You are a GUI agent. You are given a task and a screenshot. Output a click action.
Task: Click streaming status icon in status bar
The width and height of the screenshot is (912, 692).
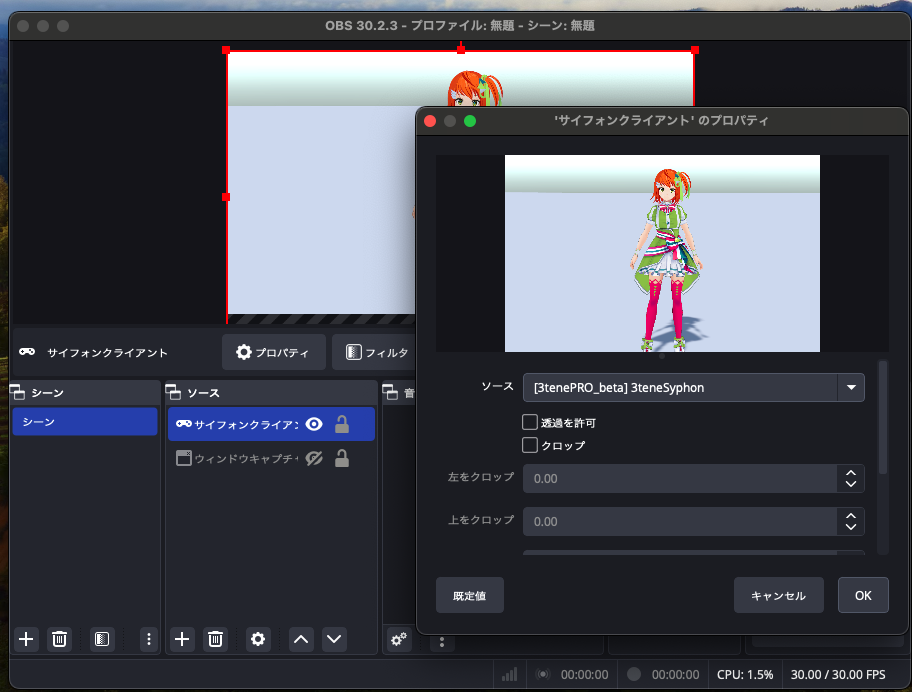[543, 675]
